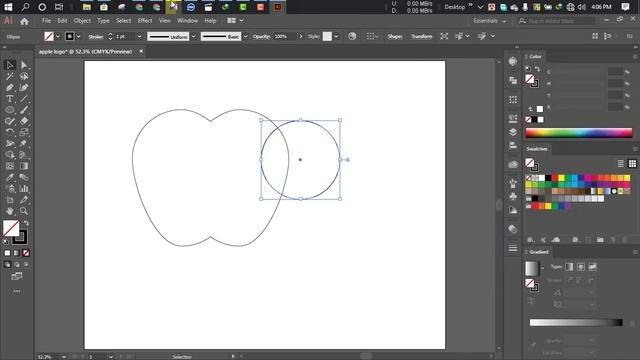Image resolution: width=640 pixels, height=360 pixels.
Task: Swap fill and stroke in toolbar
Action: pos(26,223)
